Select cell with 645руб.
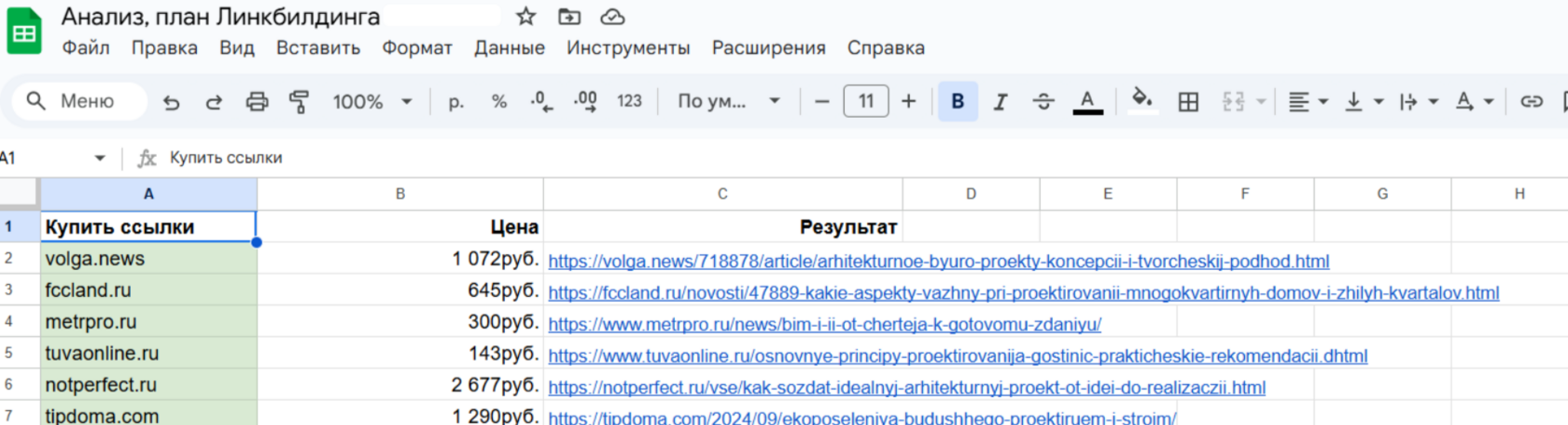Image resolution: width=1568 pixels, height=425 pixels. (400, 290)
